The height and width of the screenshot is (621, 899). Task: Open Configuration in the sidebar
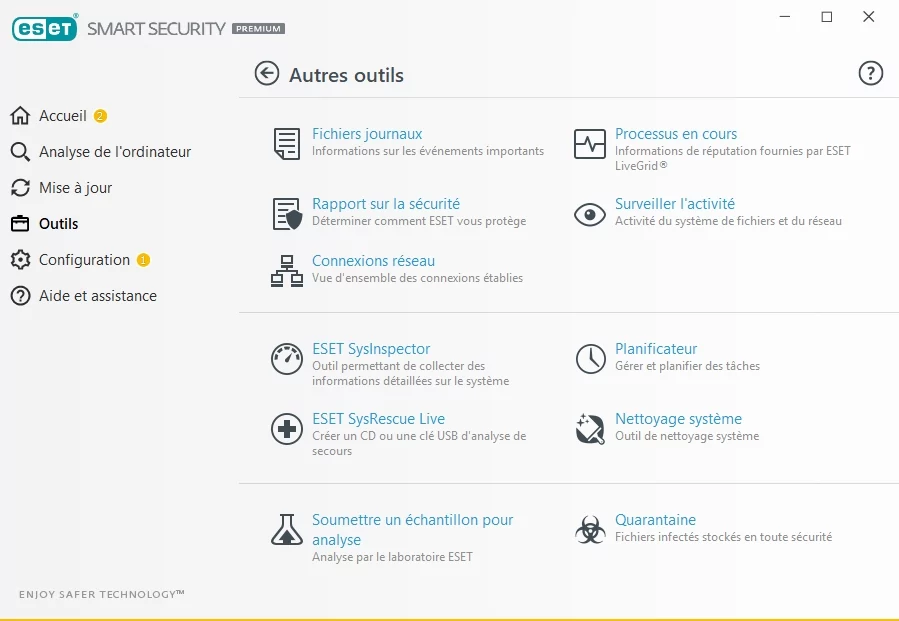coord(84,260)
